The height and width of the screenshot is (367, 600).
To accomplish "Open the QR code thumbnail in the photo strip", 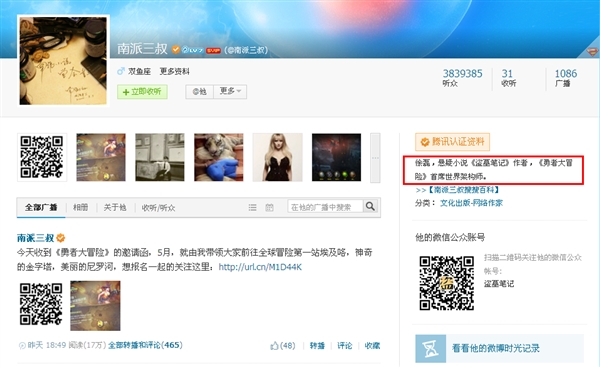I will pyautogui.click(x=42, y=157).
